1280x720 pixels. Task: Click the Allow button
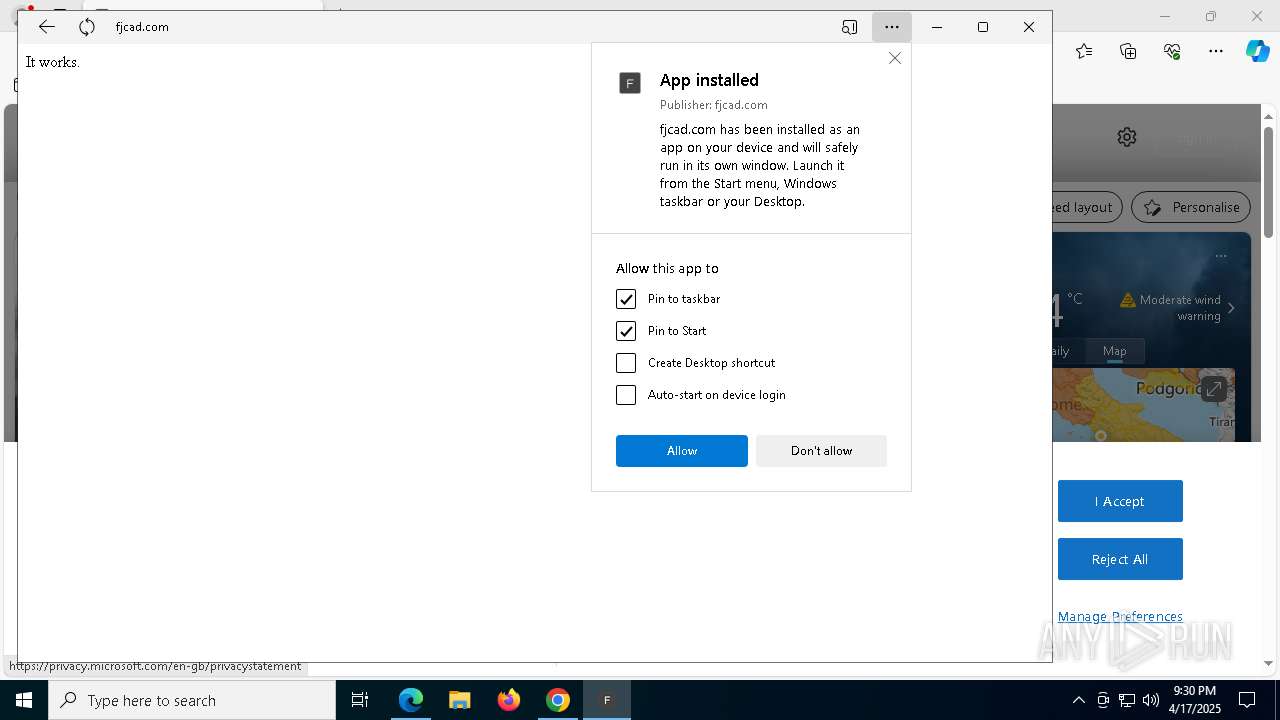(682, 451)
